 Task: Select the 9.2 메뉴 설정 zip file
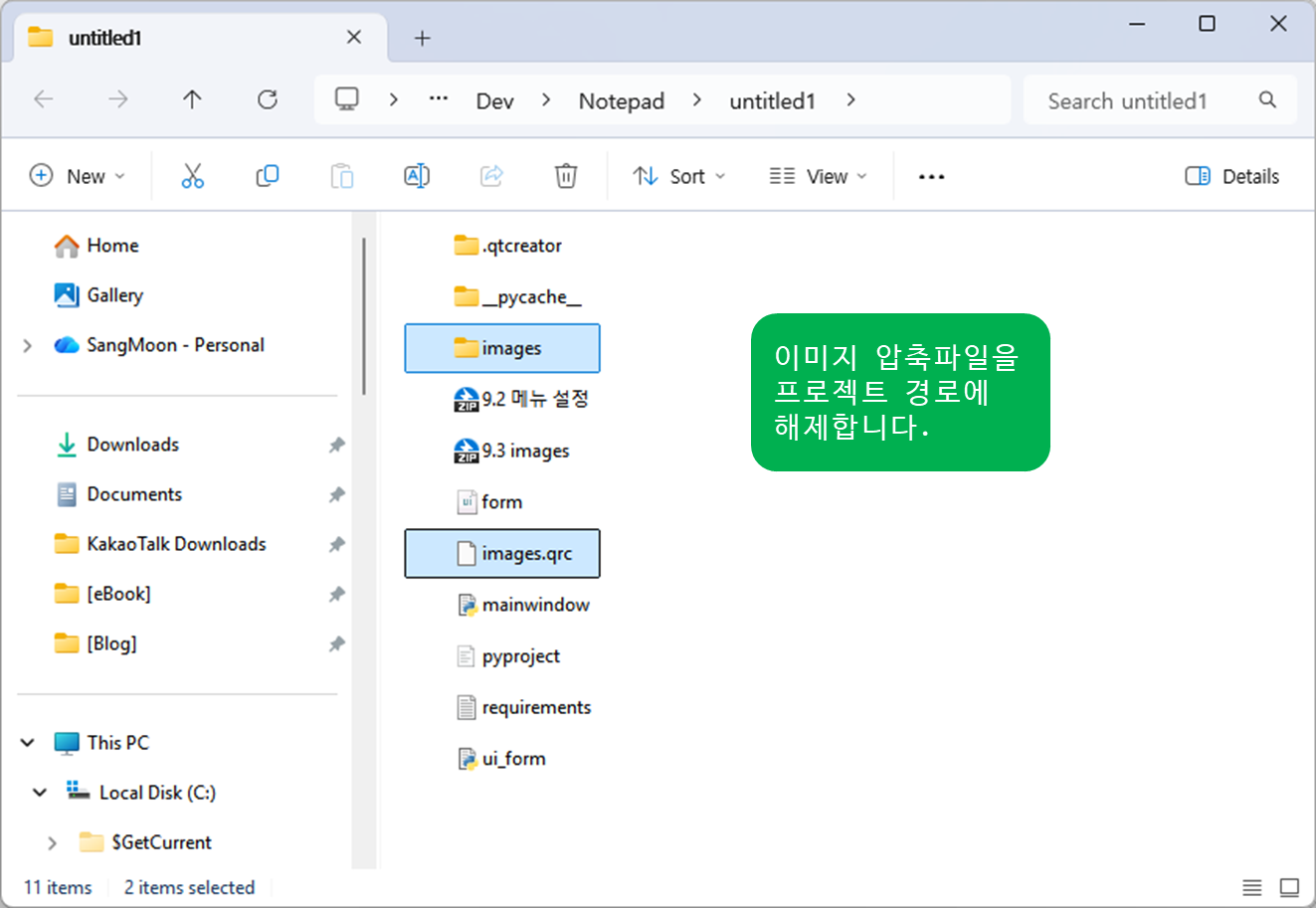tap(521, 399)
